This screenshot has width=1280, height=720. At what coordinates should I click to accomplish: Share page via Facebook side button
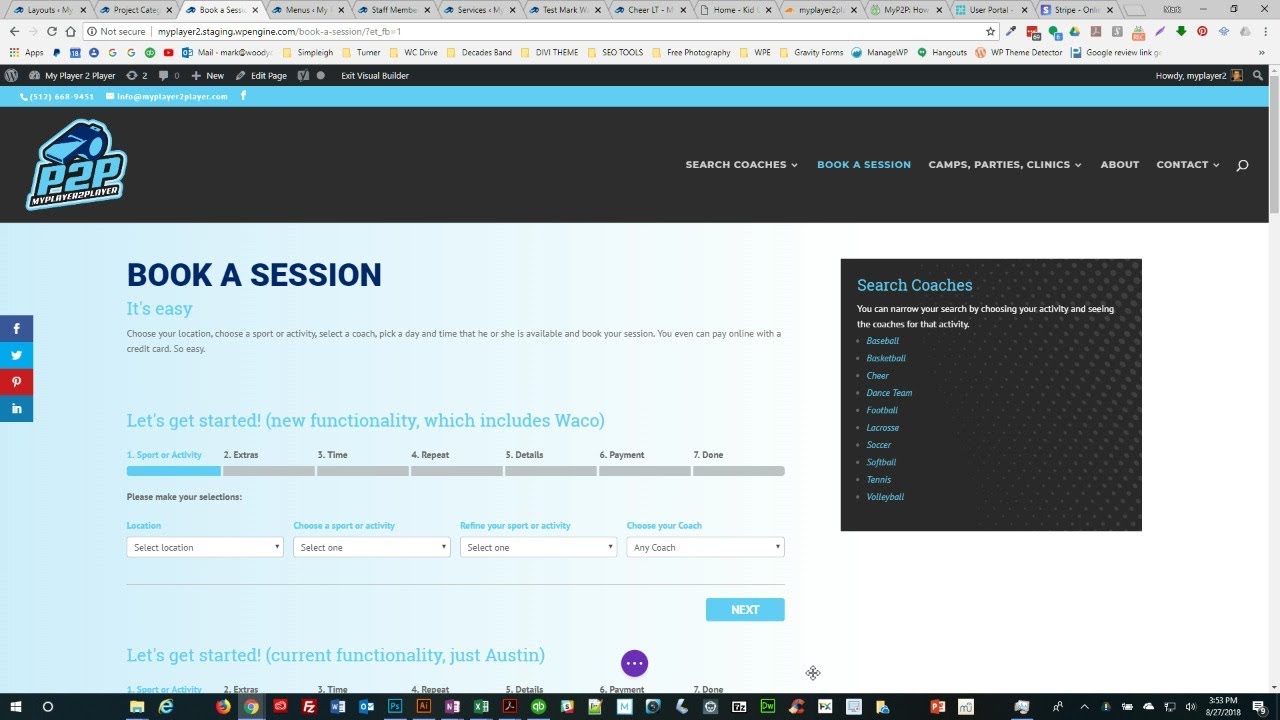(16, 328)
